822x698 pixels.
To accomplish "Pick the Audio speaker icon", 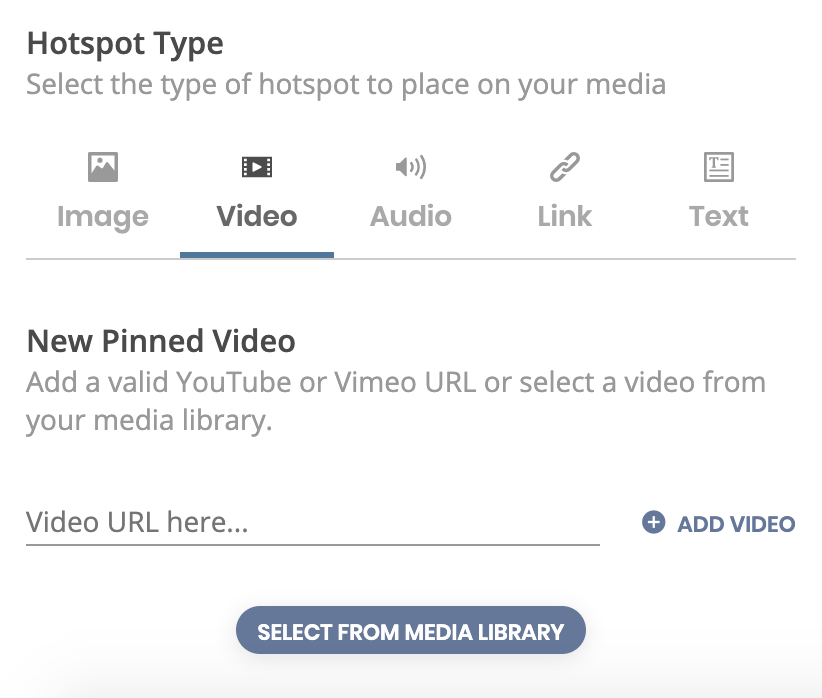I will click(411, 167).
